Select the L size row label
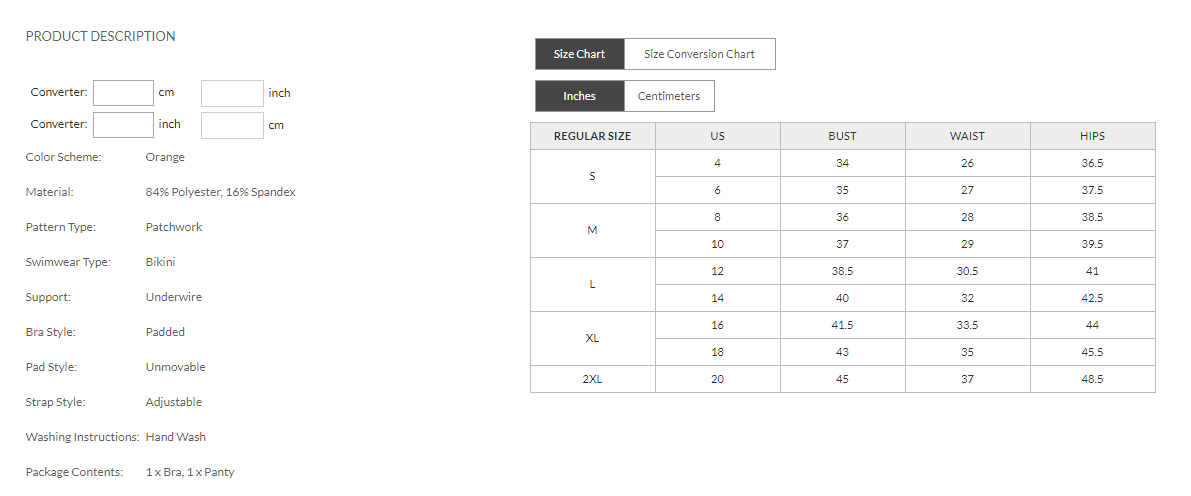Viewport: 1191px width, 496px height. (592, 285)
